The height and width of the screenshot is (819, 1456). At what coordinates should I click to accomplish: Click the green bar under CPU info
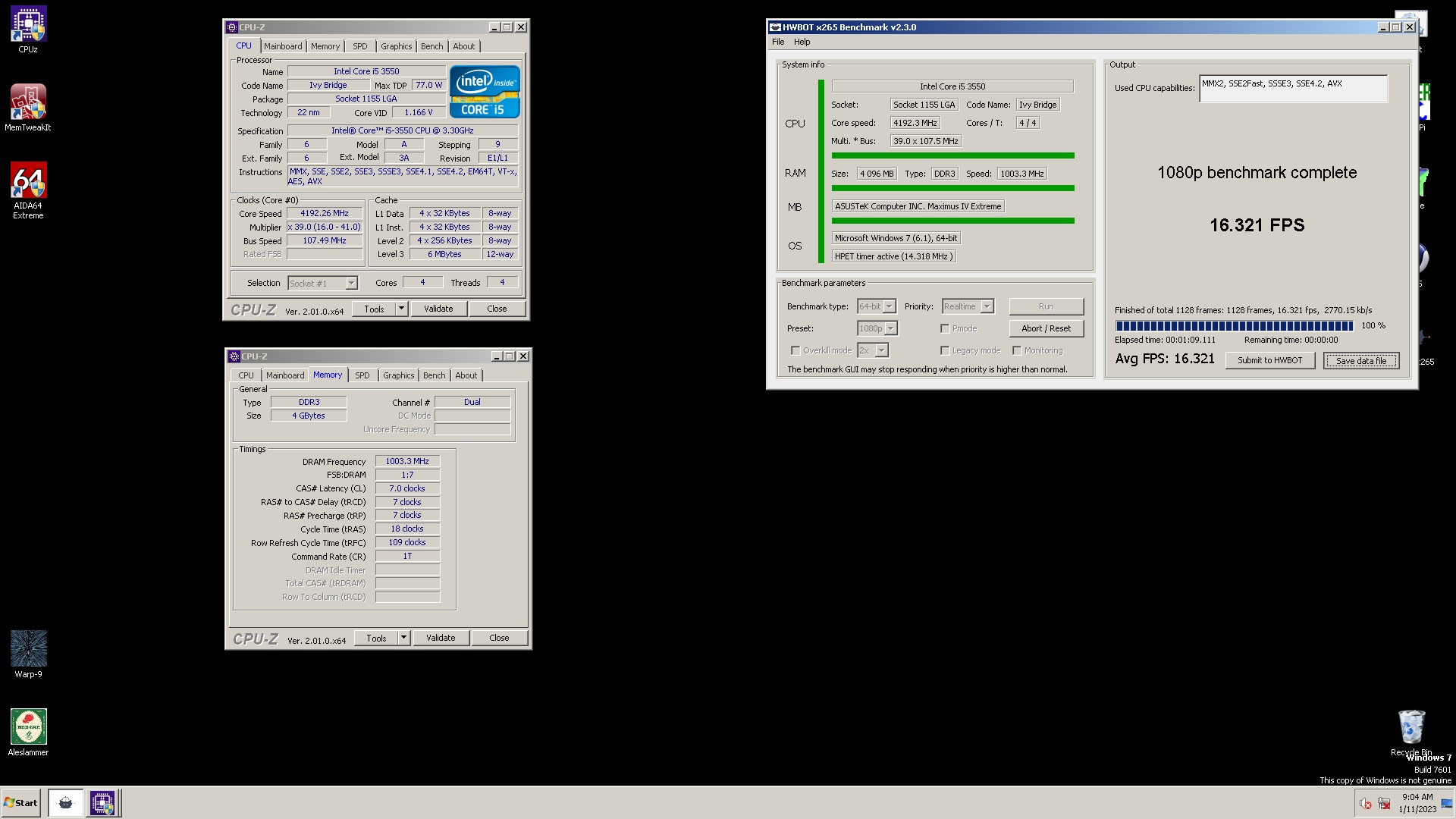[952, 155]
